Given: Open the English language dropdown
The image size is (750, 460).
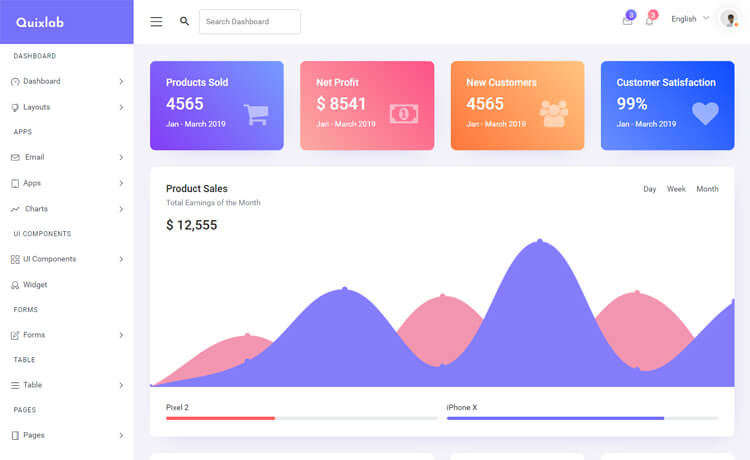Looking at the screenshot, I should tap(690, 19).
